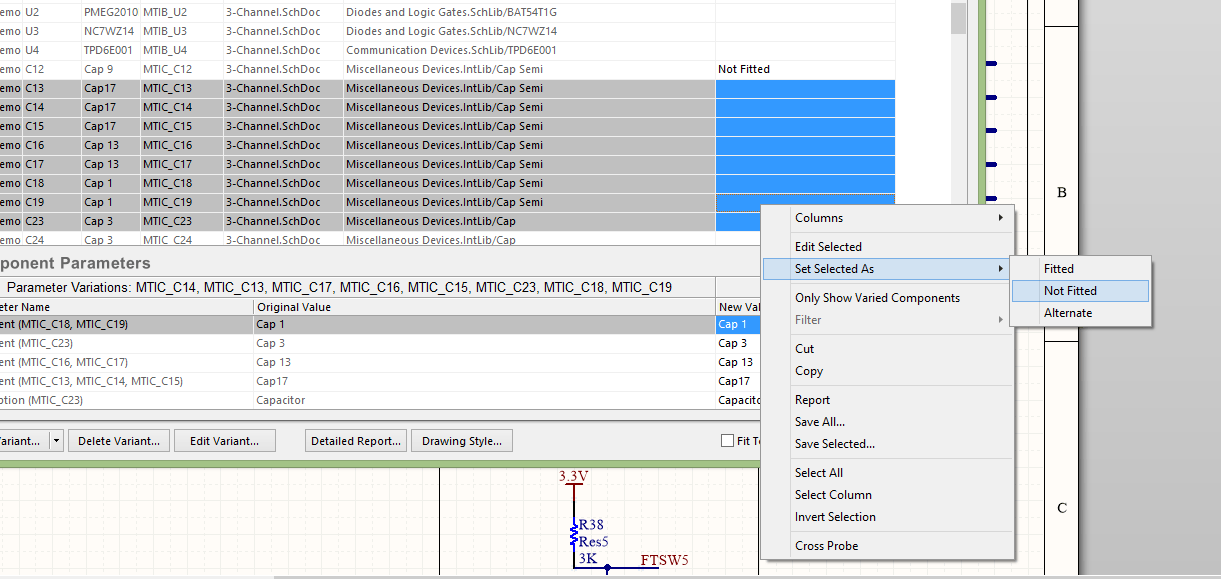Select the C17 designator cell

tap(51, 165)
